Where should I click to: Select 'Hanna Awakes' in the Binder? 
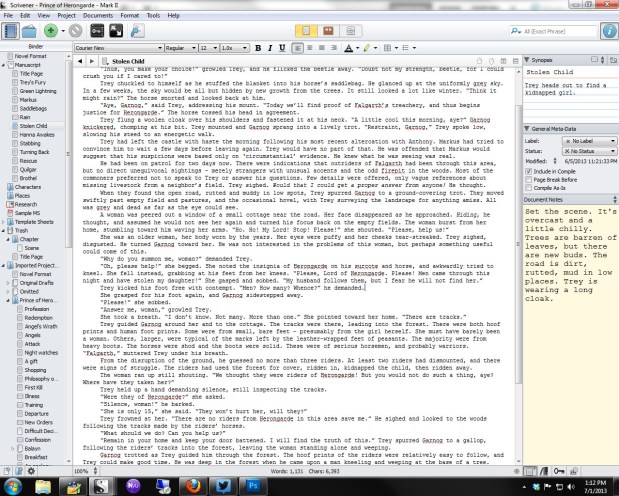(37, 135)
